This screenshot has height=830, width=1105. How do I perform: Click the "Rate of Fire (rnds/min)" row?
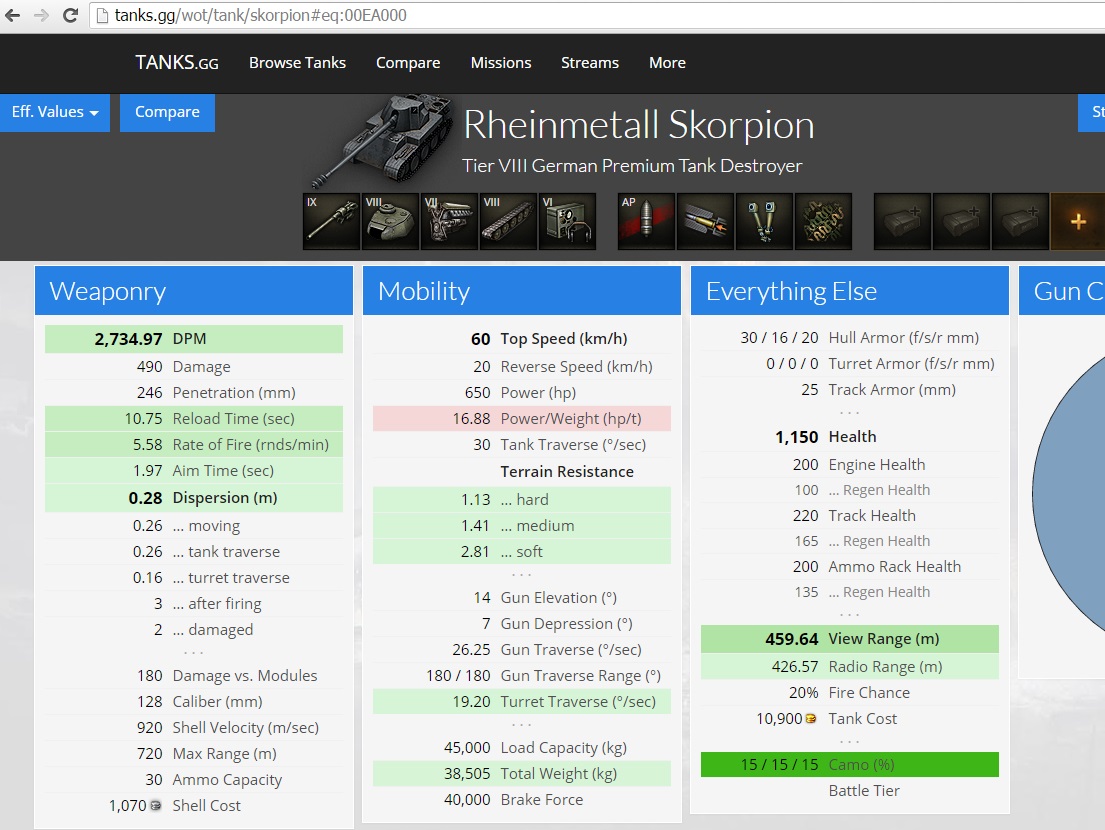194,445
